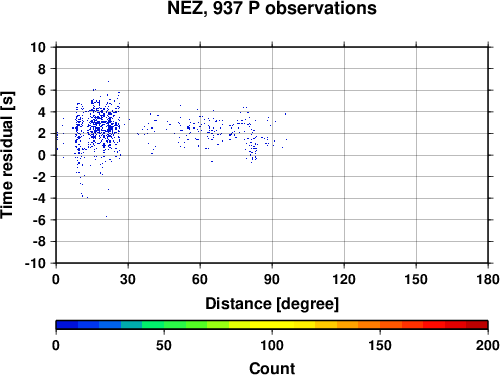This screenshot has height=375, width=500.
Task: Select the 'Distance [degree]' x-axis label
Action: click(272, 304)
